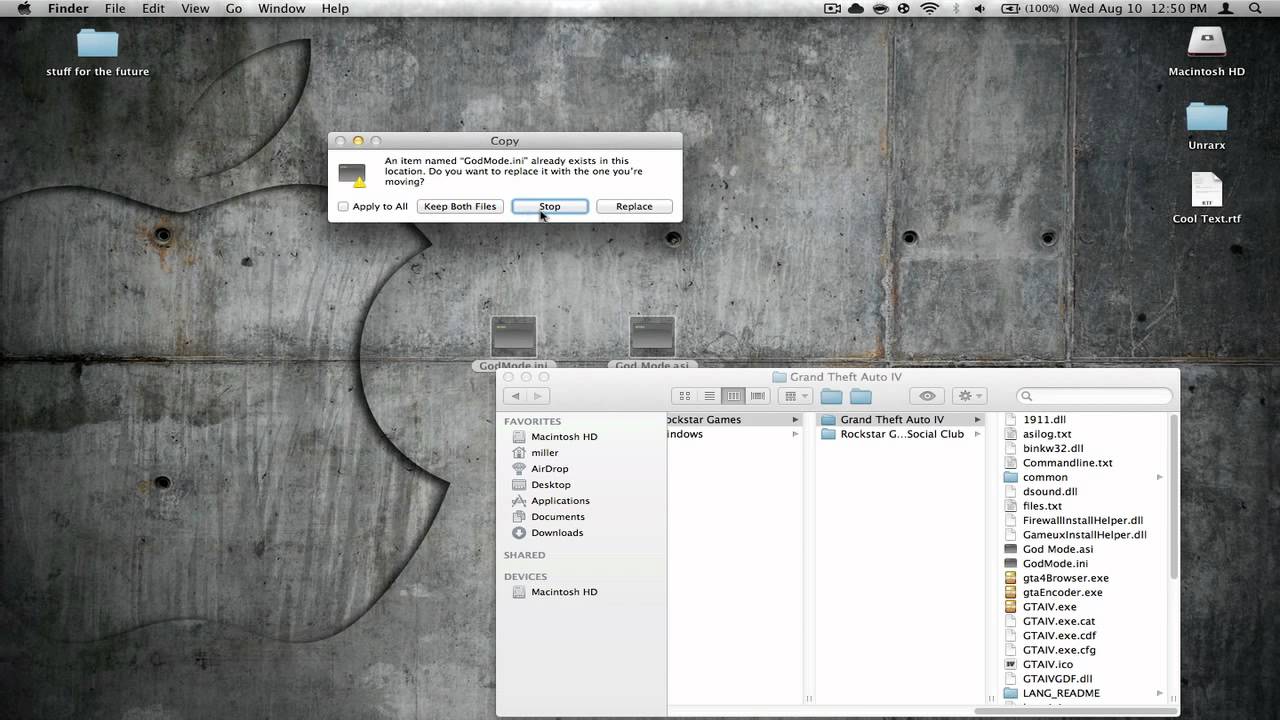
Task: Click the Finder search field
Action: 1094,396
